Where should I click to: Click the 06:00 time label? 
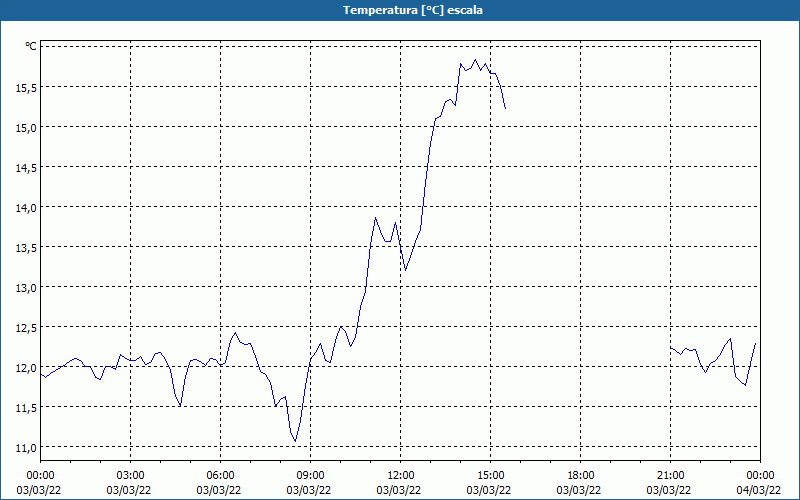point(220,476)
